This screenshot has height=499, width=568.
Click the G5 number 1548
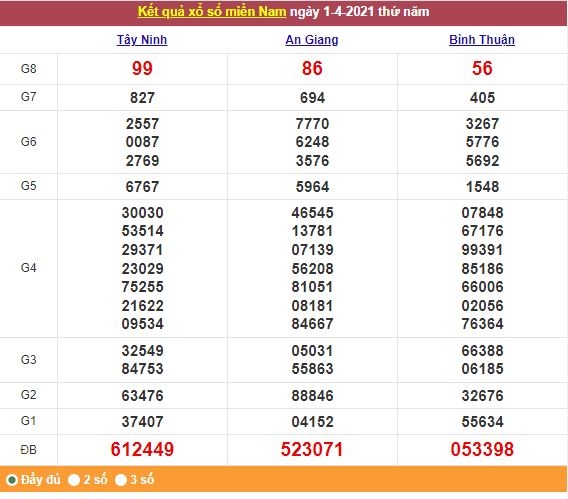click(482, 187)
